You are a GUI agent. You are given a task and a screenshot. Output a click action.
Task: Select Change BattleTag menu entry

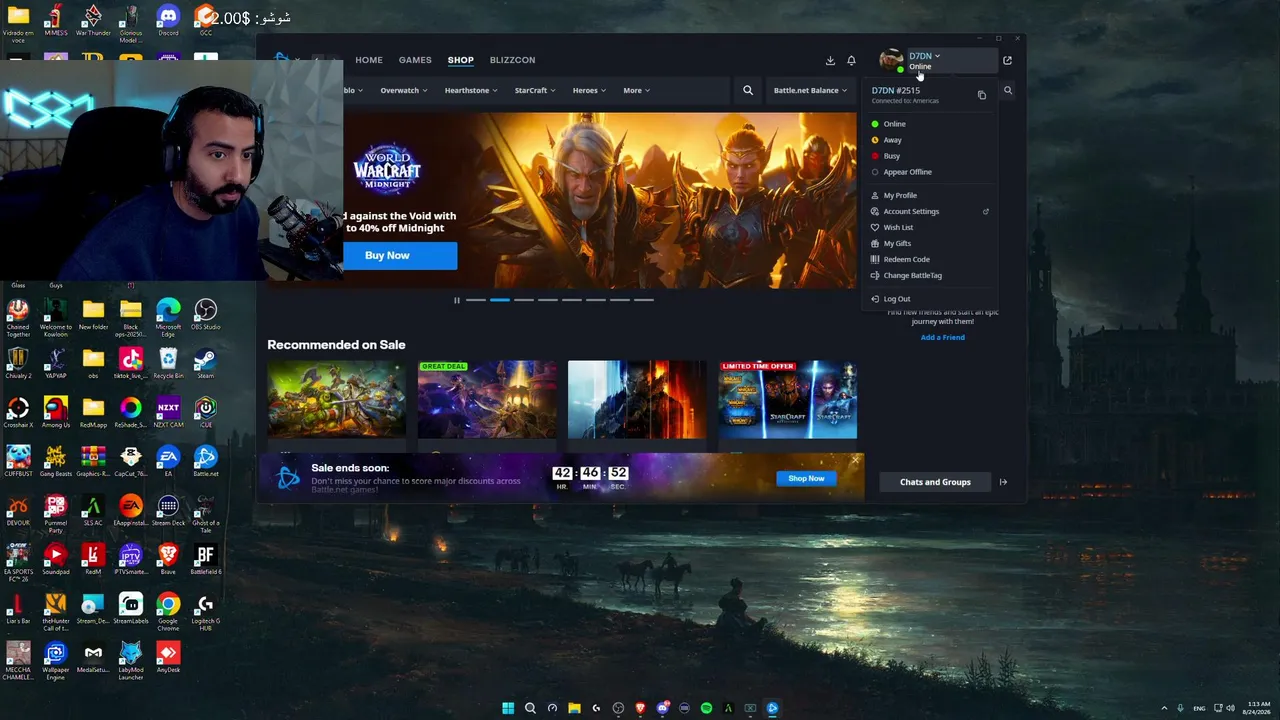(x=912, y=276)
